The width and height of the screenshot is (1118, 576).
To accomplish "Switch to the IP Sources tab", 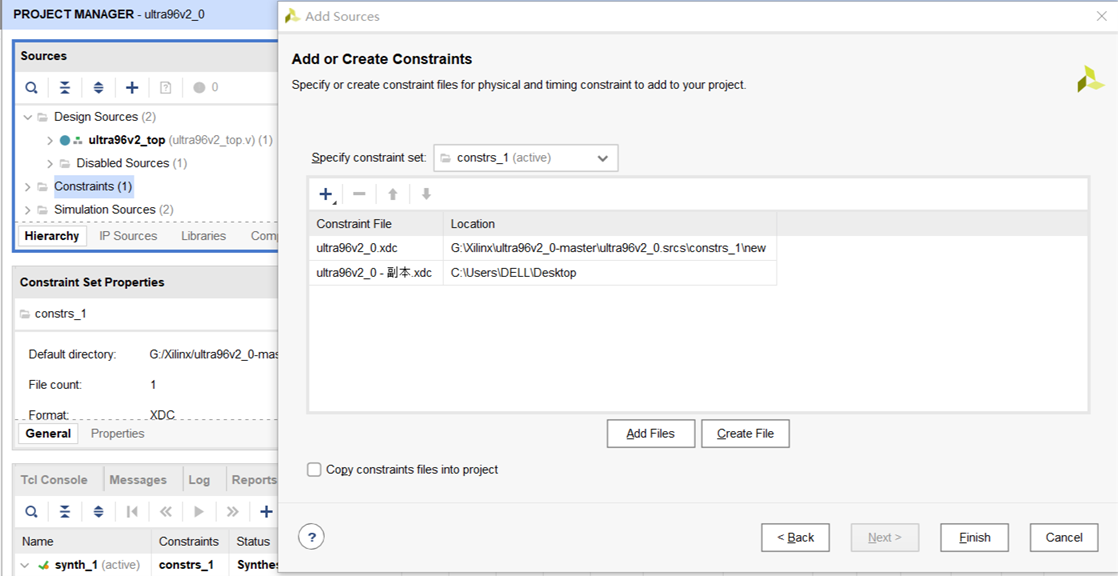I will click(128, 236).
